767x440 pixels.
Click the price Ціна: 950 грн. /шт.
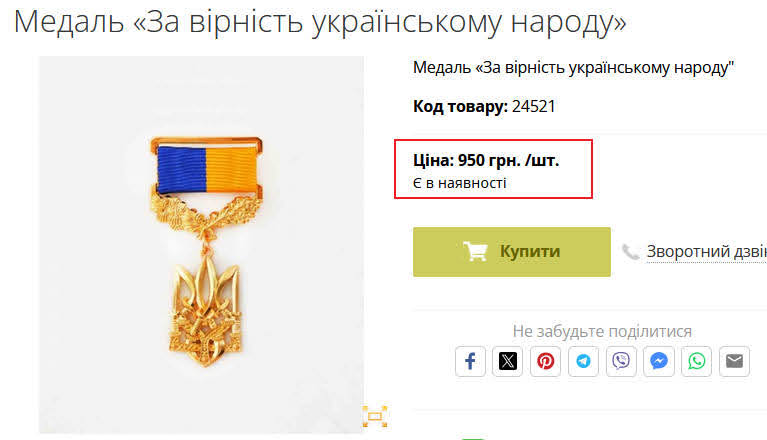tap(486, 160)
